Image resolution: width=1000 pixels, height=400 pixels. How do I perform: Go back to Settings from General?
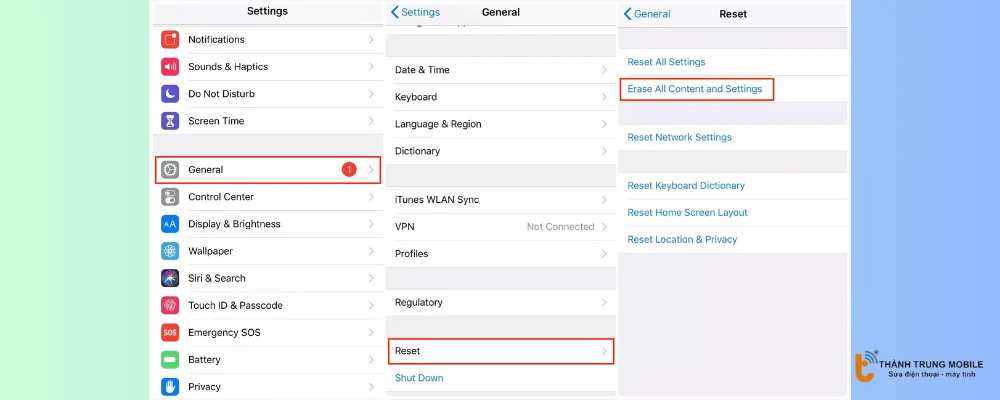click(x=415, y=12)
